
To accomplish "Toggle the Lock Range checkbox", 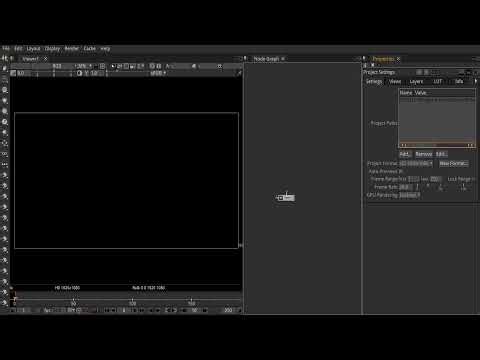I will pyautogui.click(x=474, y=179).
